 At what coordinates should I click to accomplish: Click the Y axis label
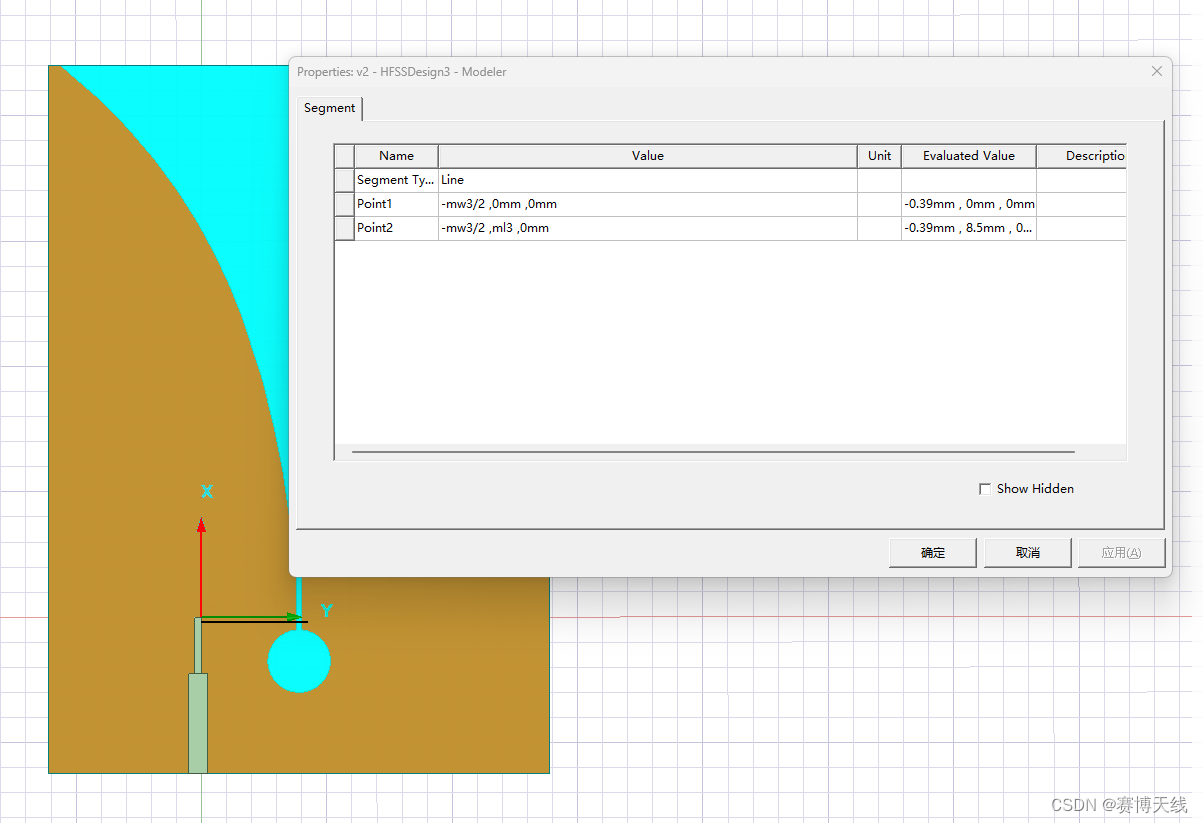point(326,611)
